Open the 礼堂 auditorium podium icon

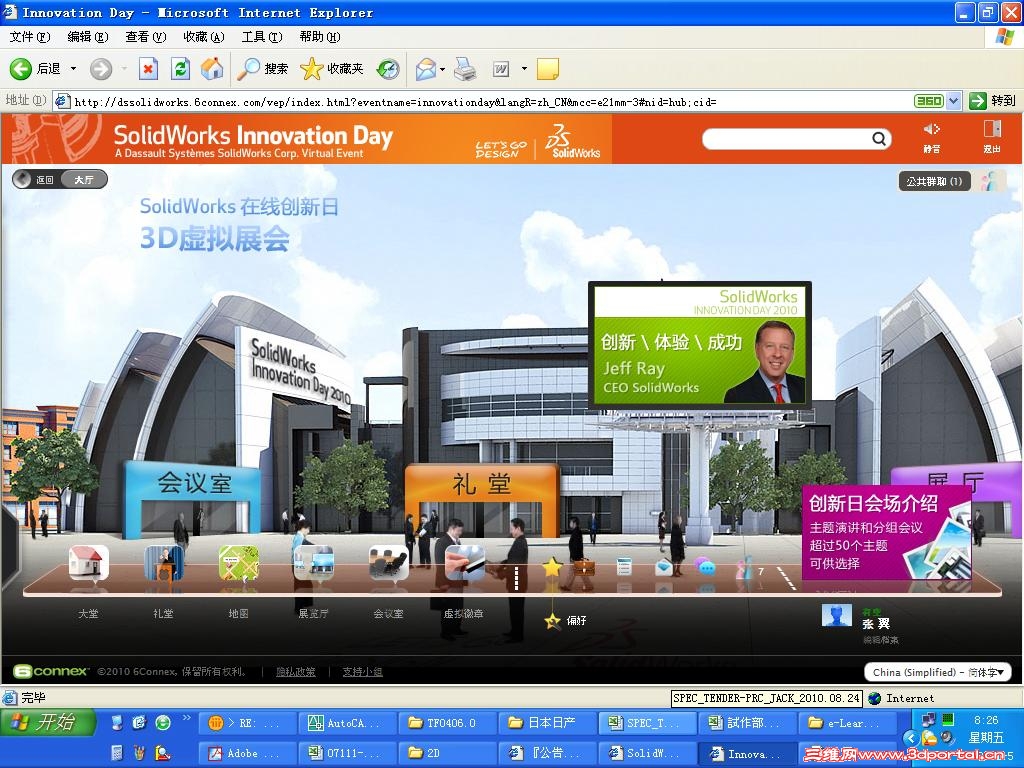(163, 563)
